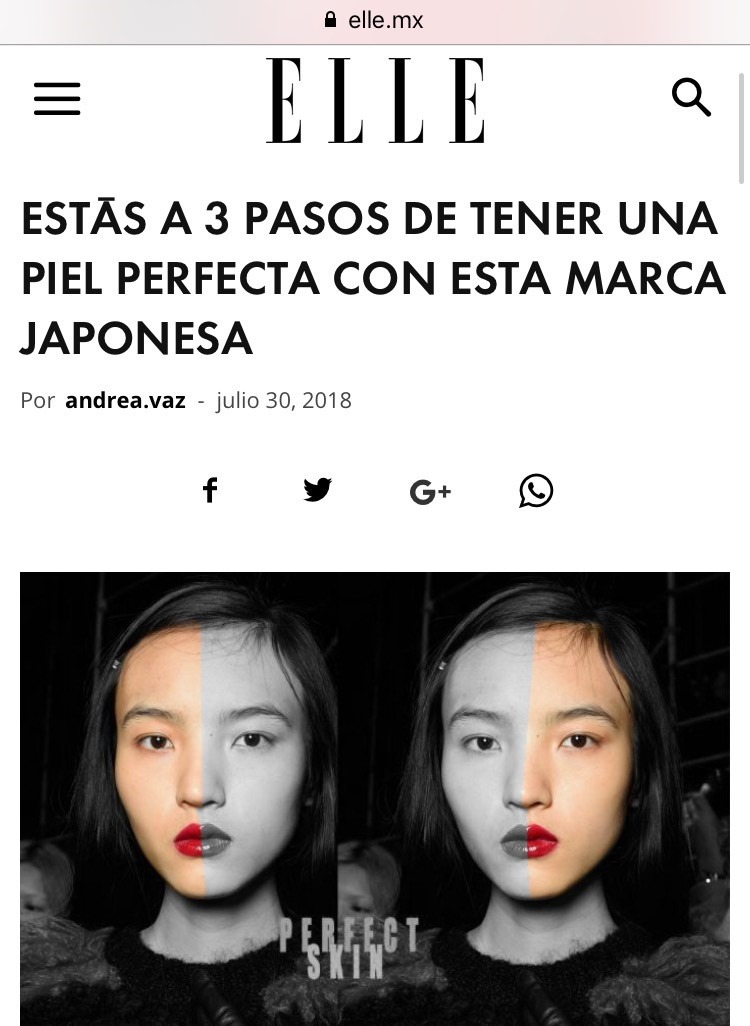
Task: Tap the padlock icon beside elle.mx
Action: click(330, 20)
